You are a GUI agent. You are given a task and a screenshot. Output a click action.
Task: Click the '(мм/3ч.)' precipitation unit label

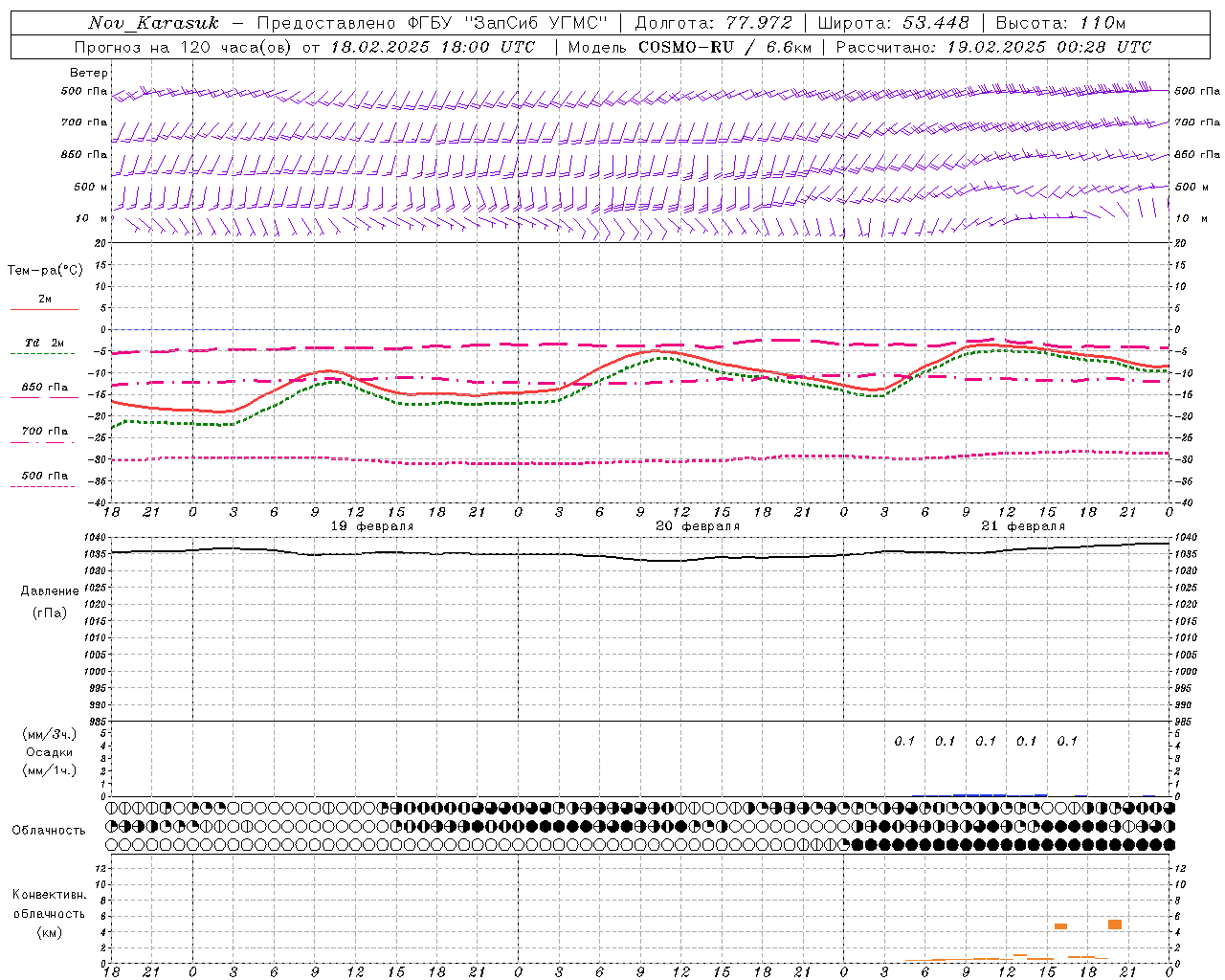click(x=49, y=734)
